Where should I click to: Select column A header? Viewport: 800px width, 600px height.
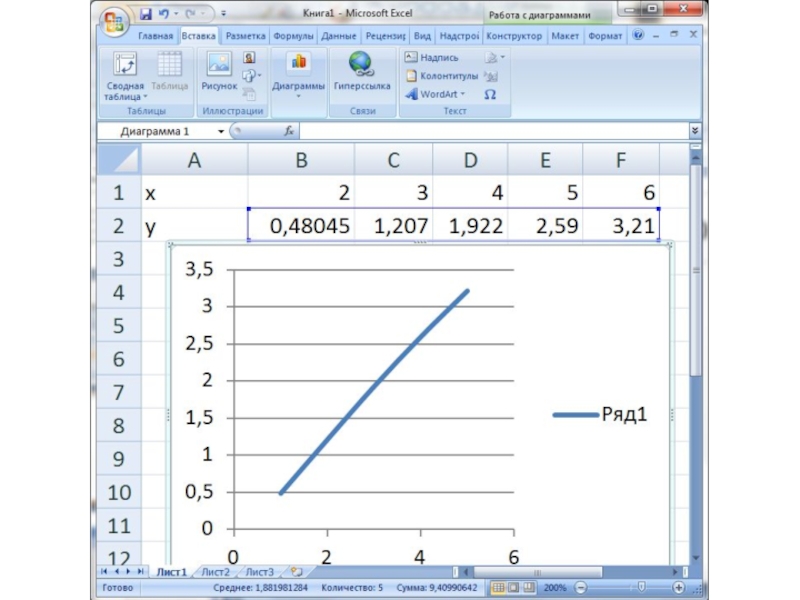coord(194,160)
